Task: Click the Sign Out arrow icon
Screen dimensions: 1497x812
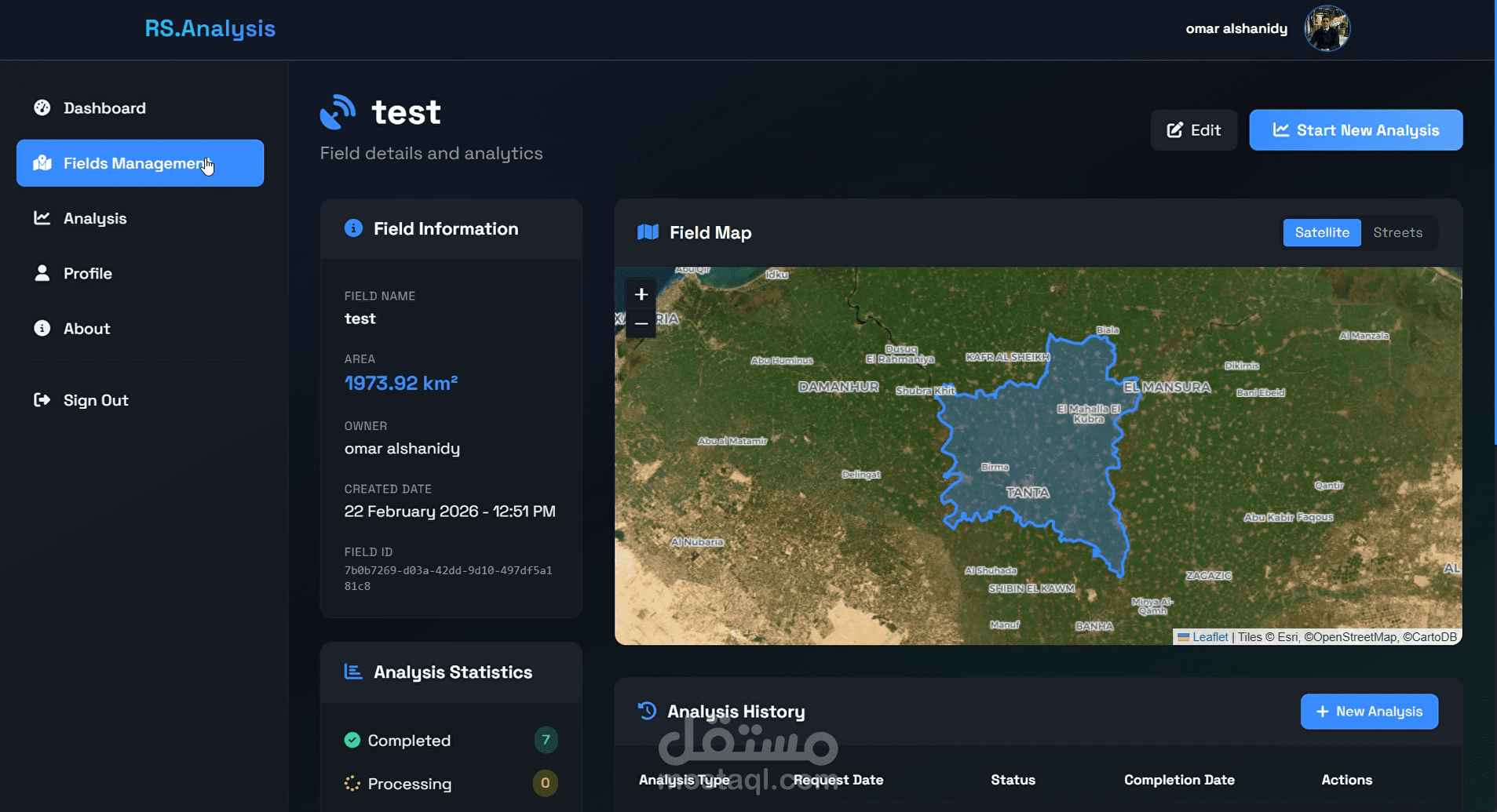Action: (x=42, y=400)
